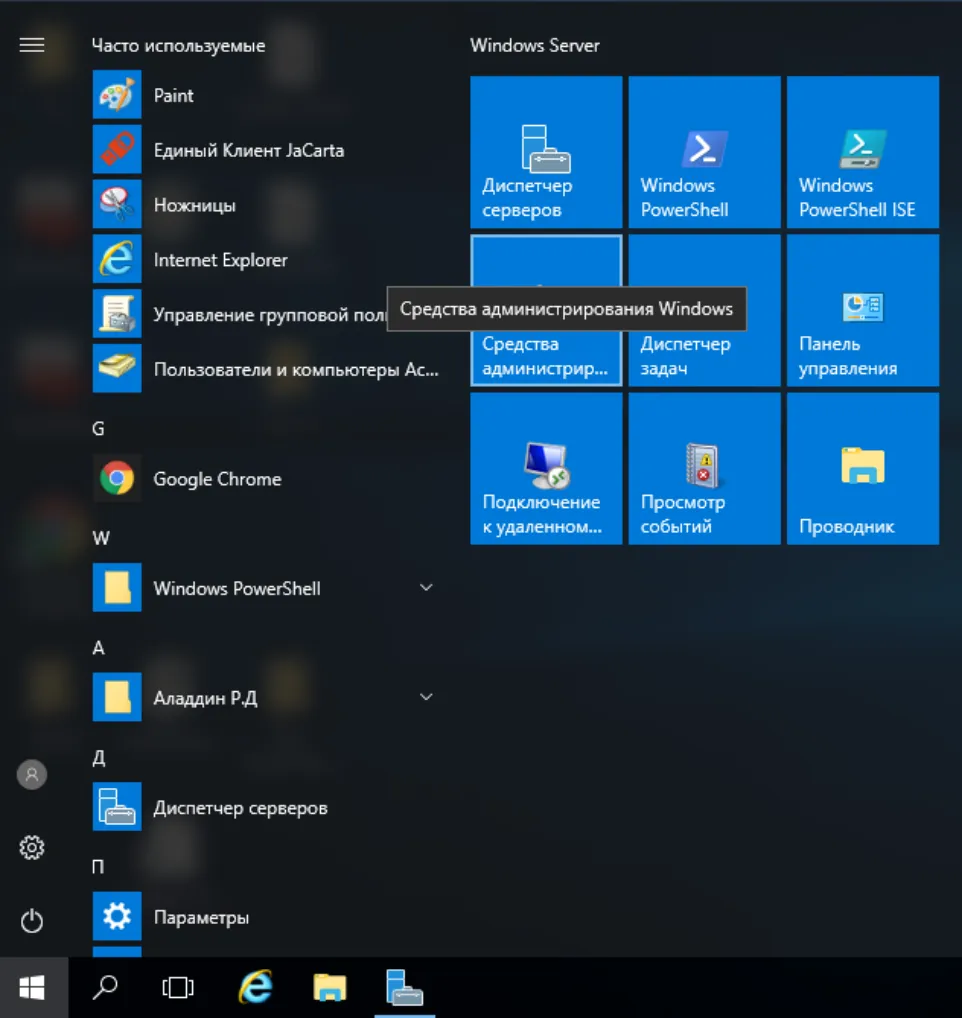This screenshot has height=1018, width=962.
Task: Launch Internet Explorer from the app list
Action: [x=266, y=260]
